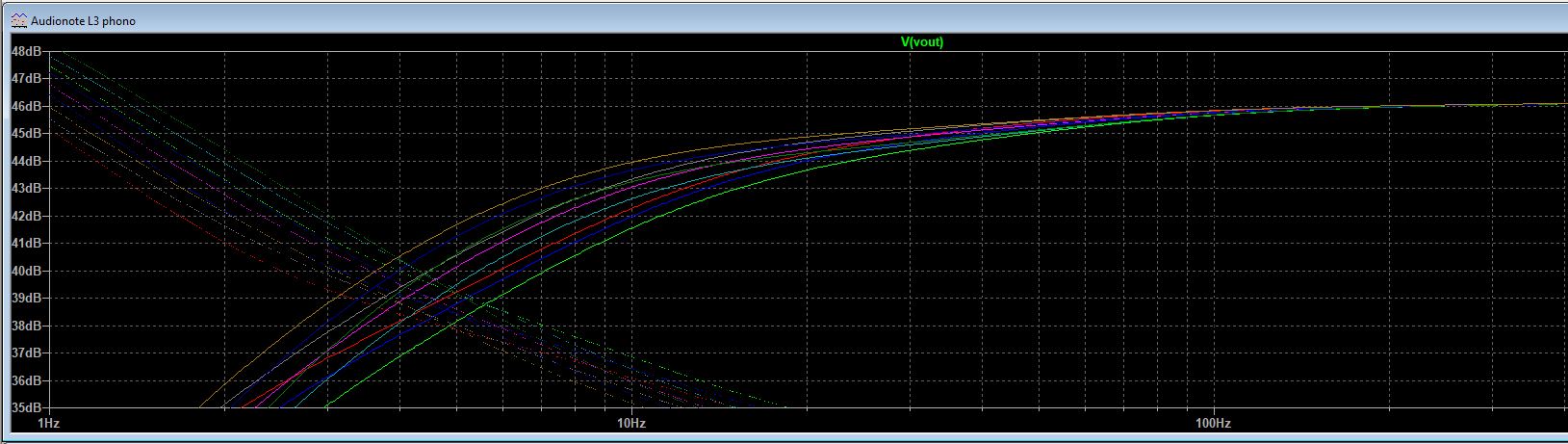Image resolution: width=1568 pixels, height=444 pixels.
Task: Select the 38dB vertical axis marker
Action: coord(26,326)
